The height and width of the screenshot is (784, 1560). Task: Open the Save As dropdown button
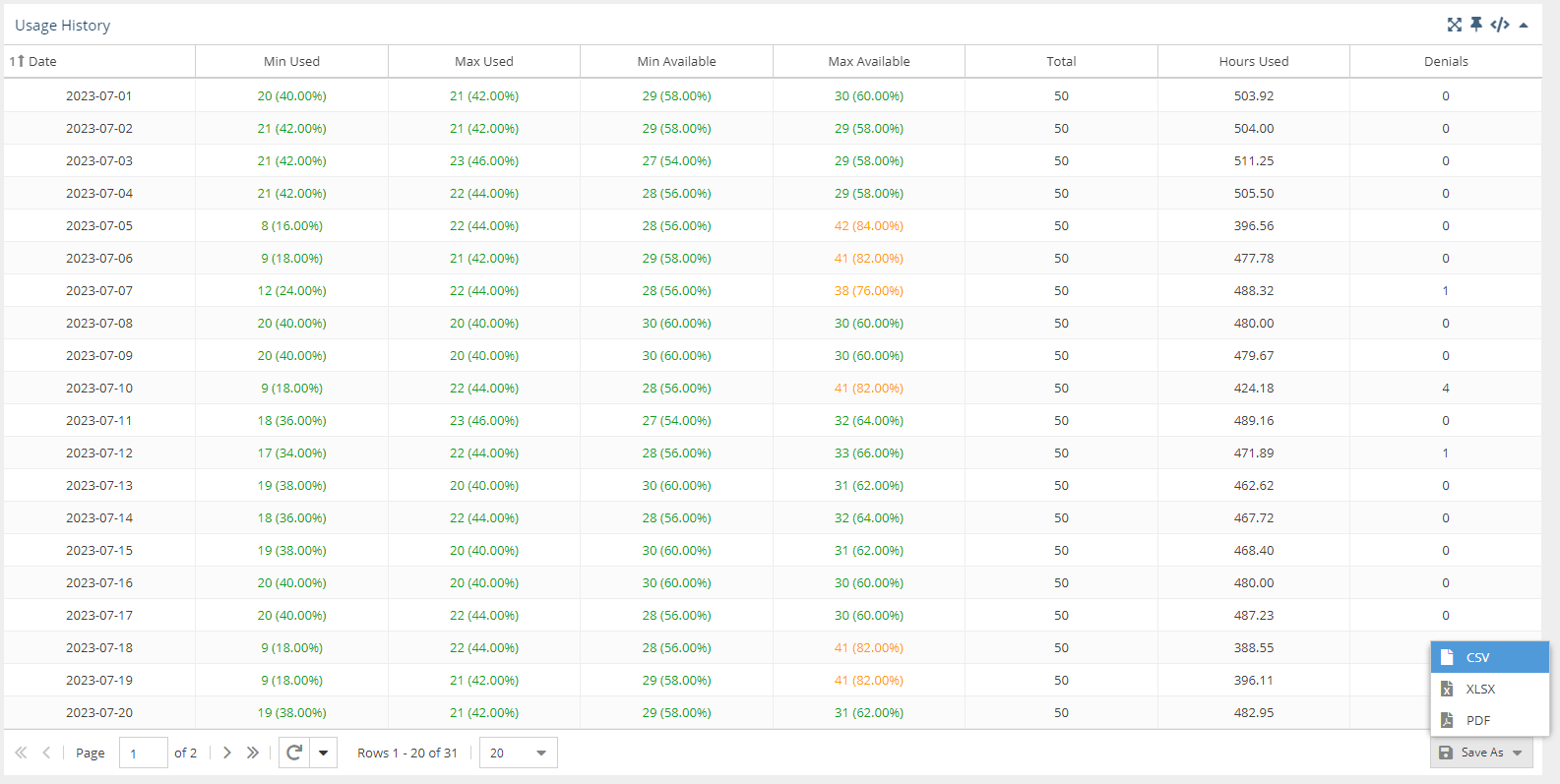click(x=1481, y=753)
